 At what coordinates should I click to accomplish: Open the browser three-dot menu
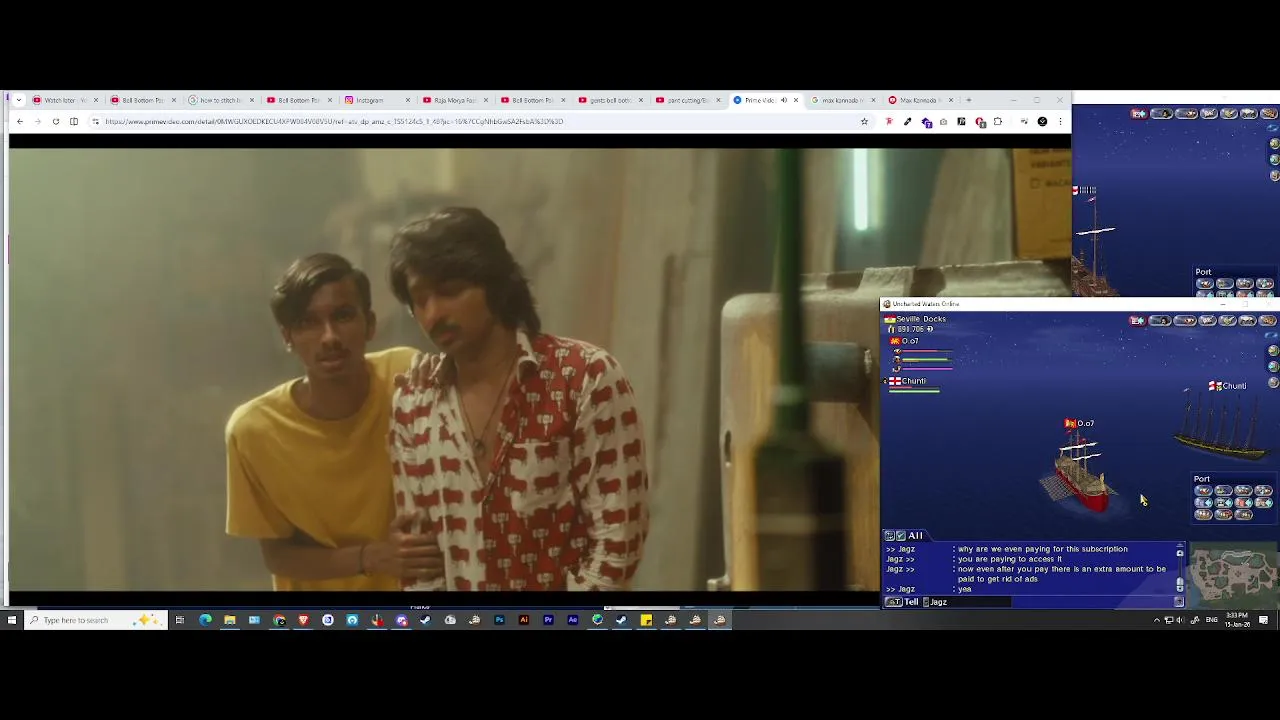click(1060, 122)
